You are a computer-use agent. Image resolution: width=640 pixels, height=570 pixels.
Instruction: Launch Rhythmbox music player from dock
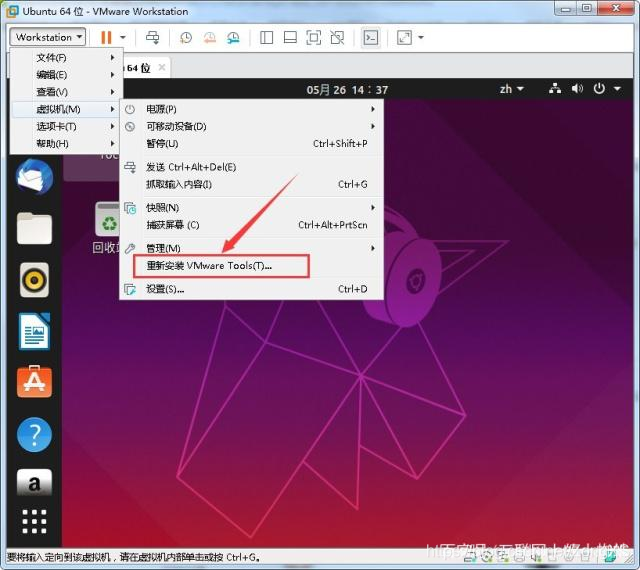point(35,280)
